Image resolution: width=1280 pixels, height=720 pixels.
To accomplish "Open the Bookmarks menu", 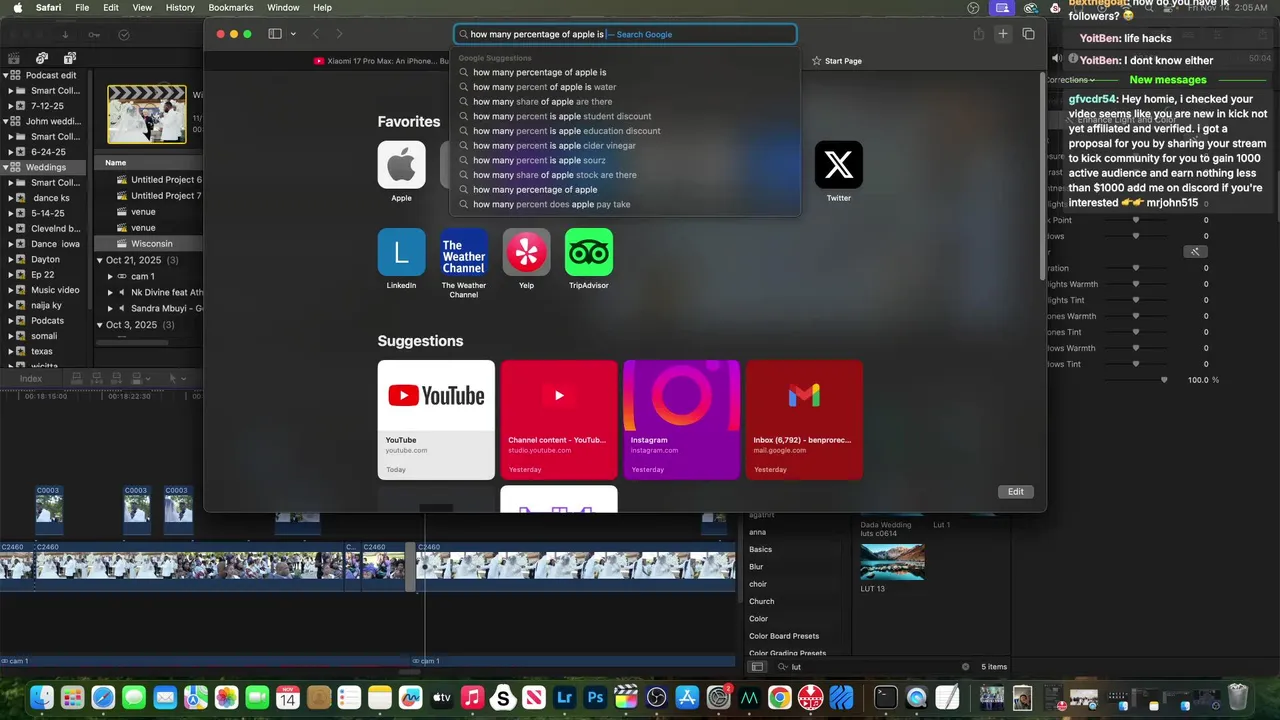I will [231, 8].
